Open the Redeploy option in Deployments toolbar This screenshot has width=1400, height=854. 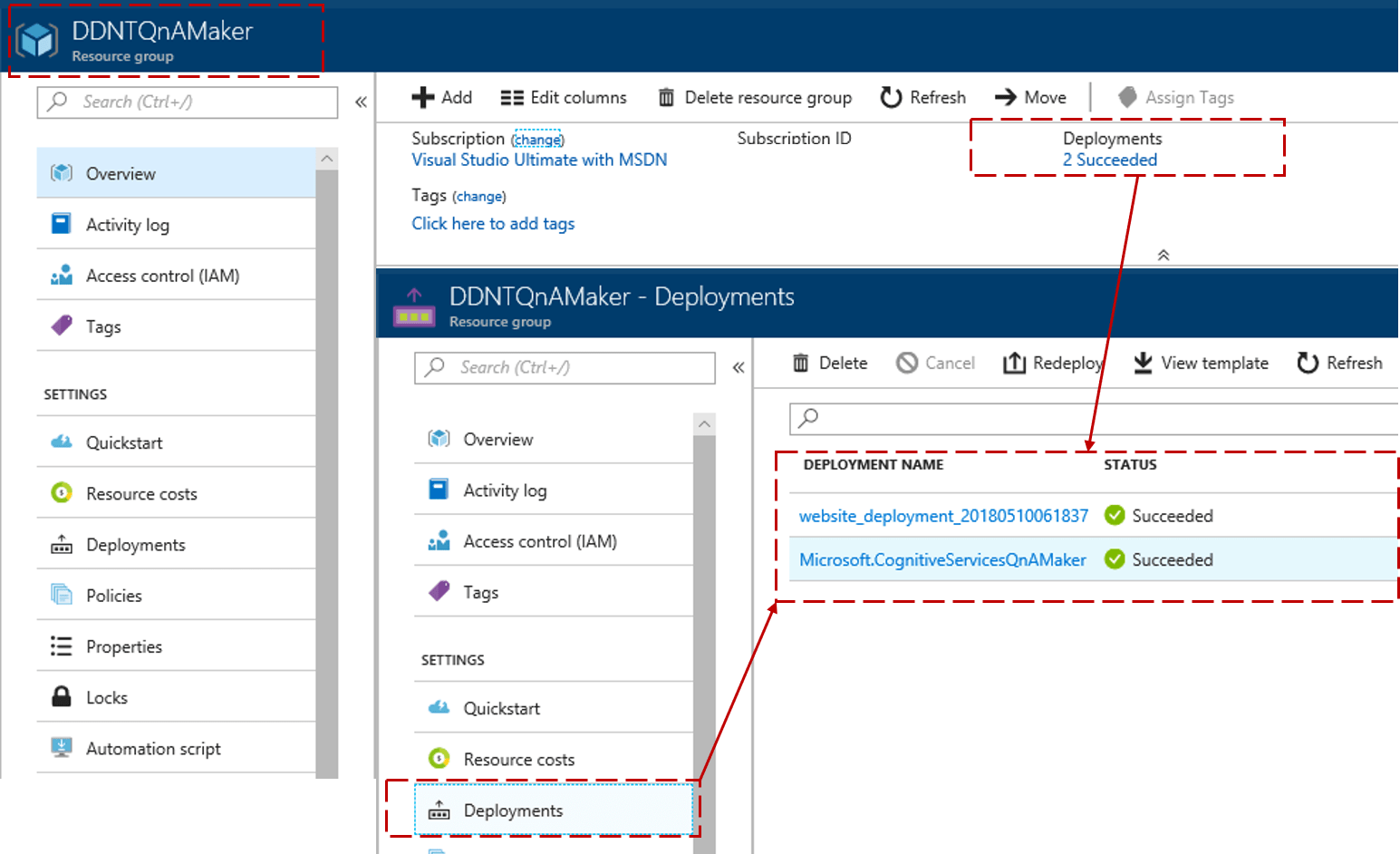click(1017, 363)
